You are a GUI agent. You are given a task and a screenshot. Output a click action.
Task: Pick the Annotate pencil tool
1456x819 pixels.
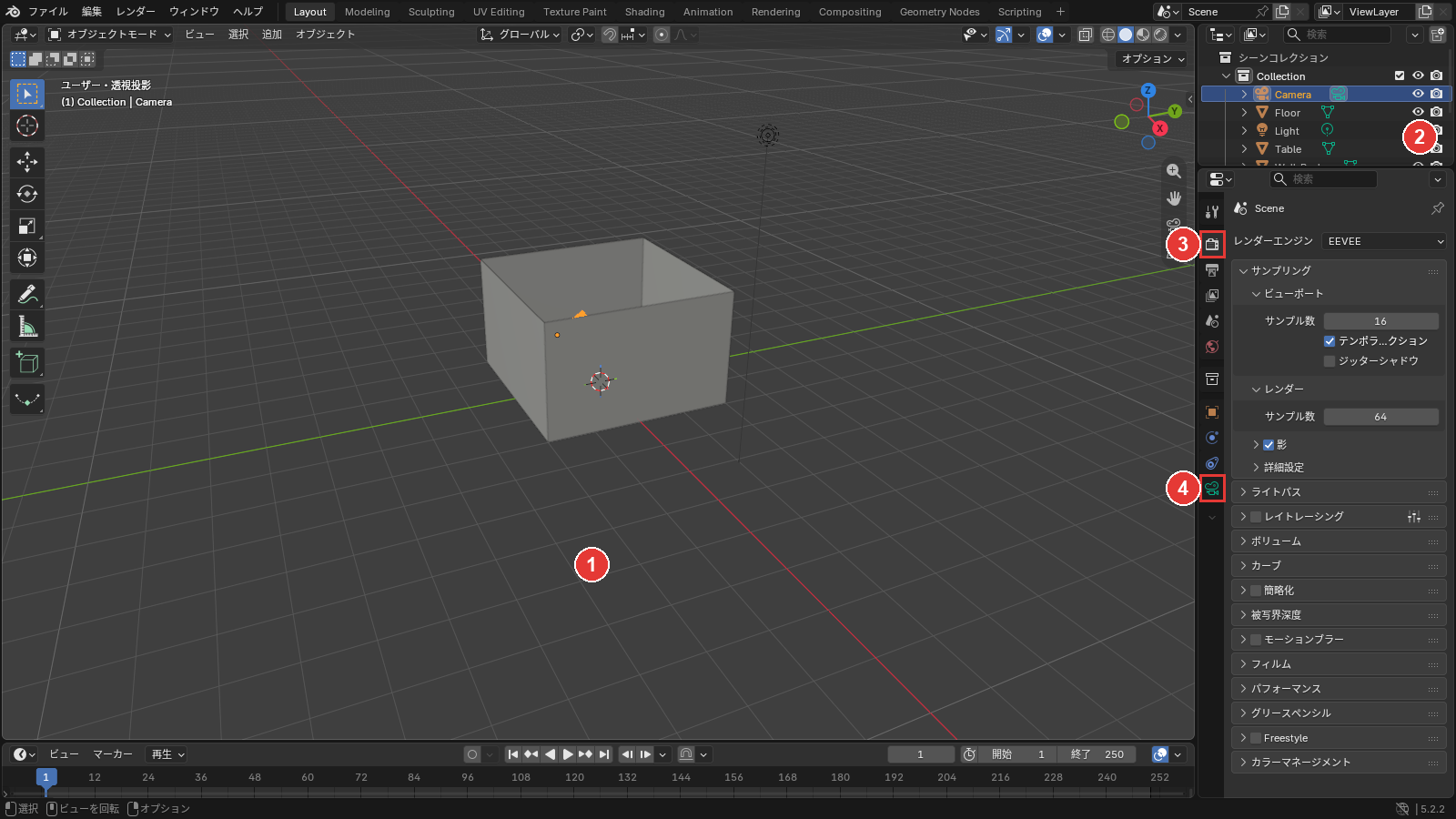tap(27, 295)
